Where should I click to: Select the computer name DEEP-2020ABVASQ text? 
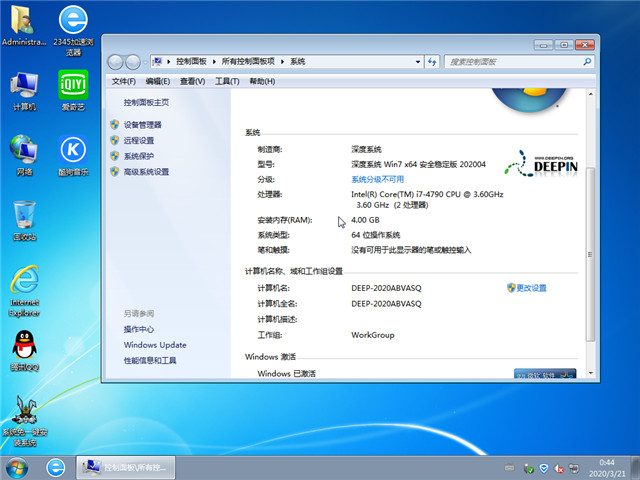tap(386, 288)
